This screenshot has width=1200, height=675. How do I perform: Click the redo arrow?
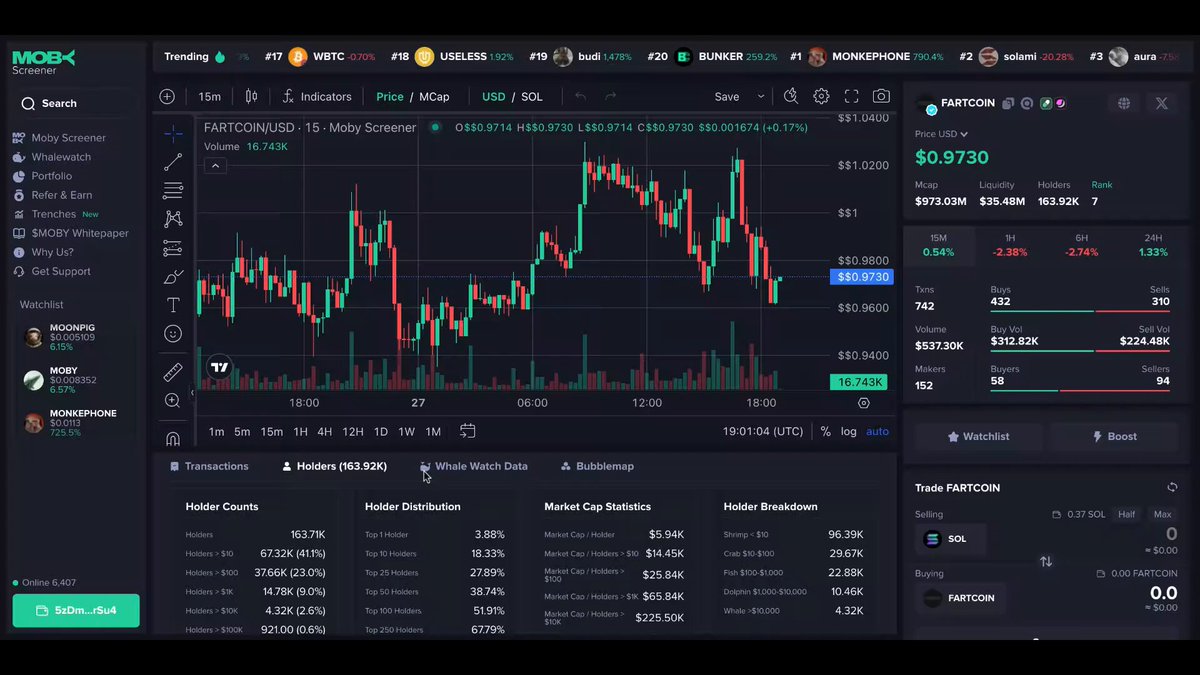pos(610,97)
